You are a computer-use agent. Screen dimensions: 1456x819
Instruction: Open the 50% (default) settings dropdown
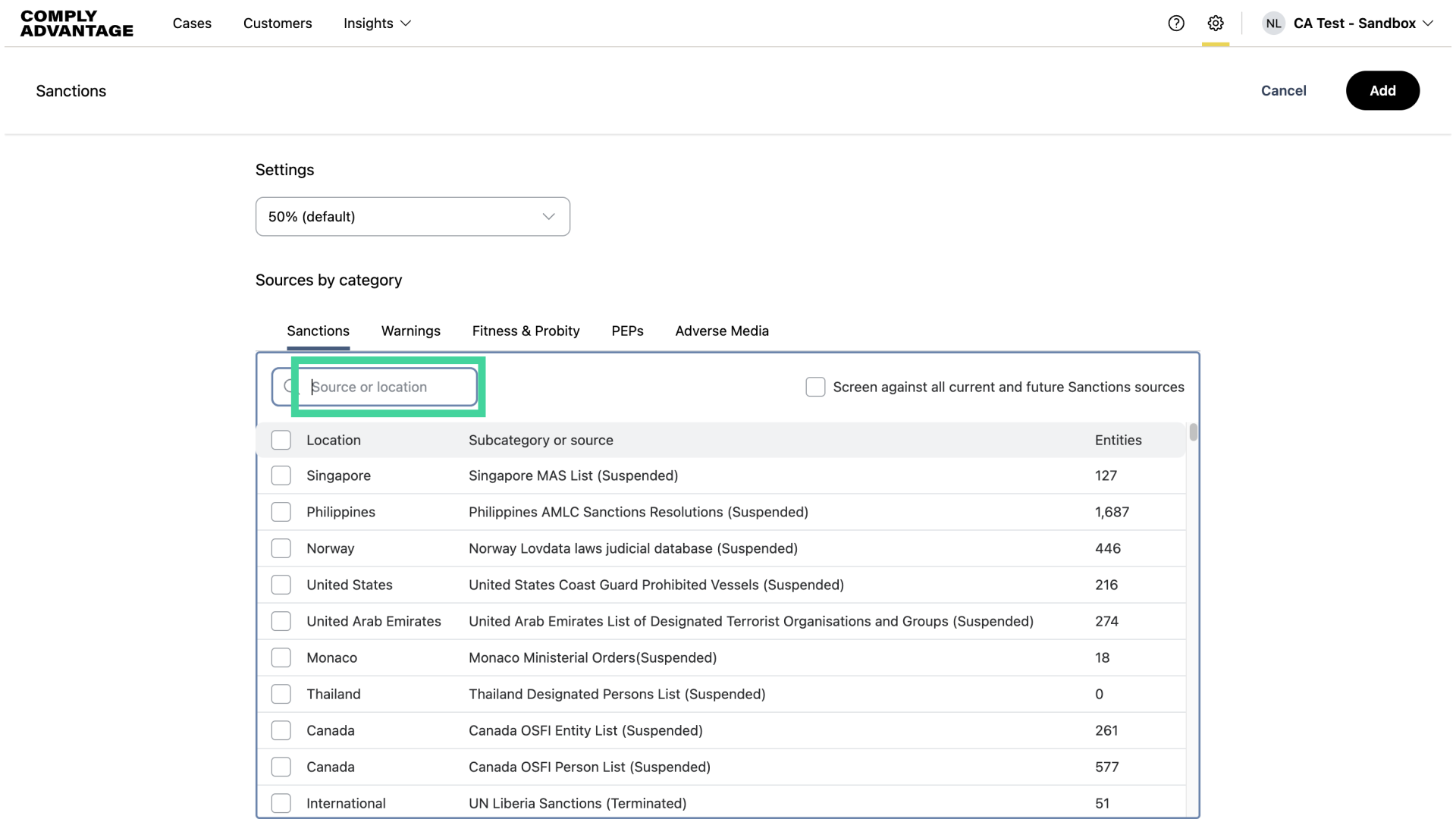(x=413, y=217)
